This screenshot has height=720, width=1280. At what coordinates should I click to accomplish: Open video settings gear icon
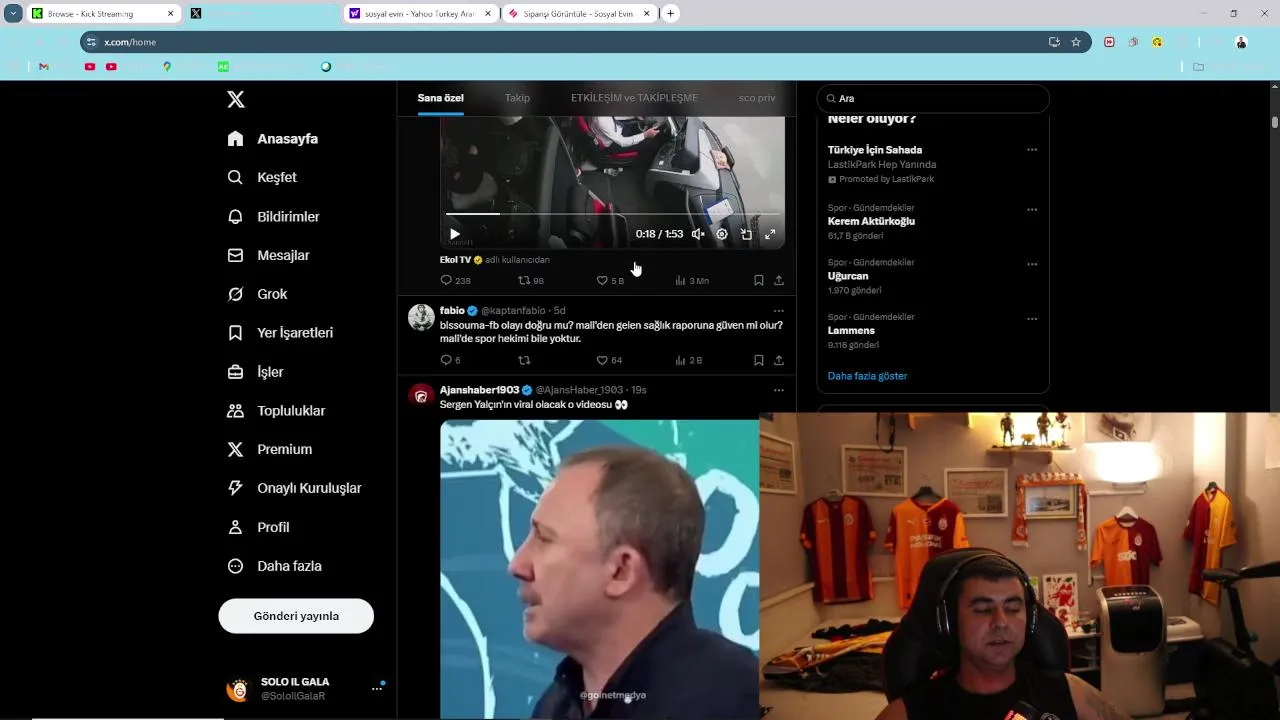click(722, 234)
